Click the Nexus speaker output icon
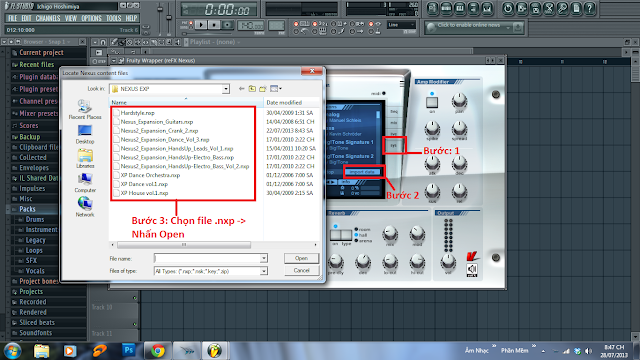Image resolution: width=640 pixels, height=360 pixels. coord(472,269)
